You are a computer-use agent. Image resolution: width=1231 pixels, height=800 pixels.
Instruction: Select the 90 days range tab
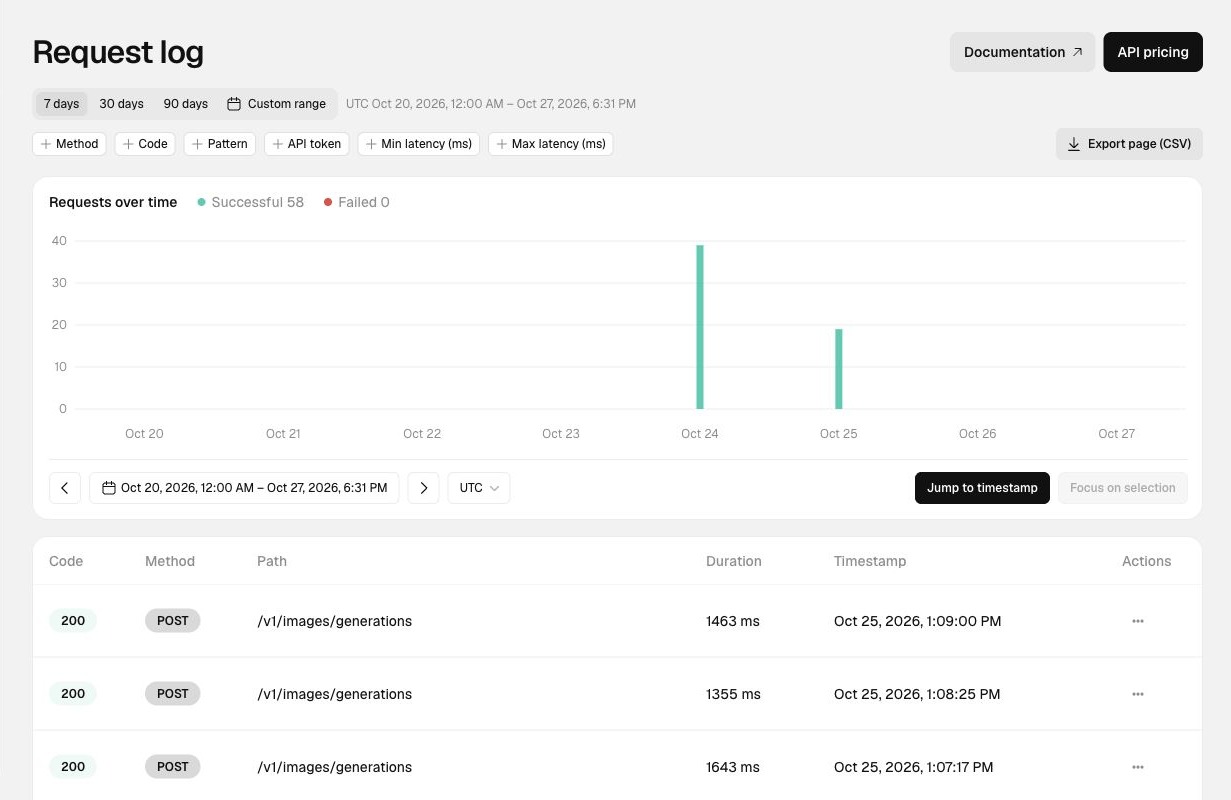pyautogui.click(x=186, y=104)
